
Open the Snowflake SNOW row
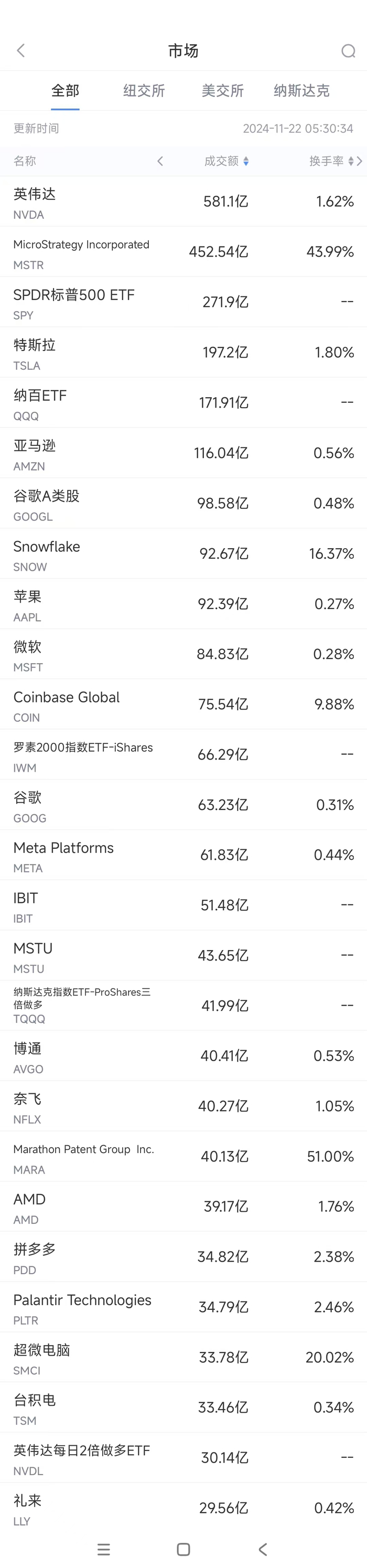click(182, 554)
